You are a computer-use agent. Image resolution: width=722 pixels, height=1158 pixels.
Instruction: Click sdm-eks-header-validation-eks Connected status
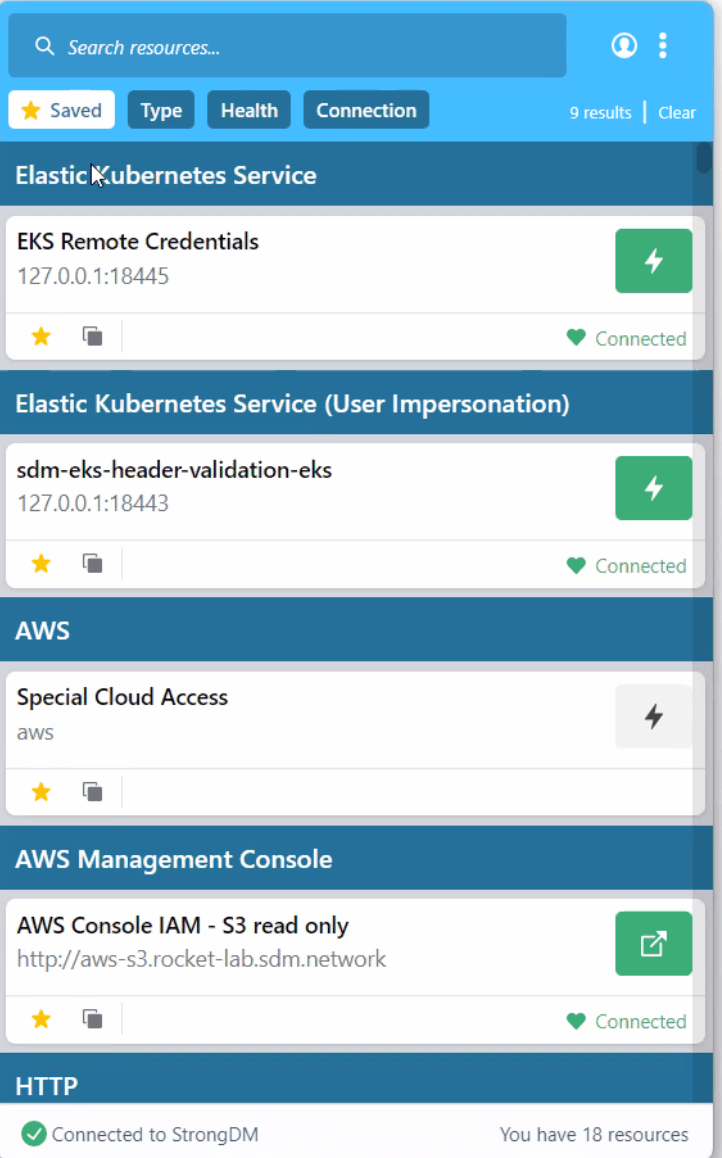(627, 566)
